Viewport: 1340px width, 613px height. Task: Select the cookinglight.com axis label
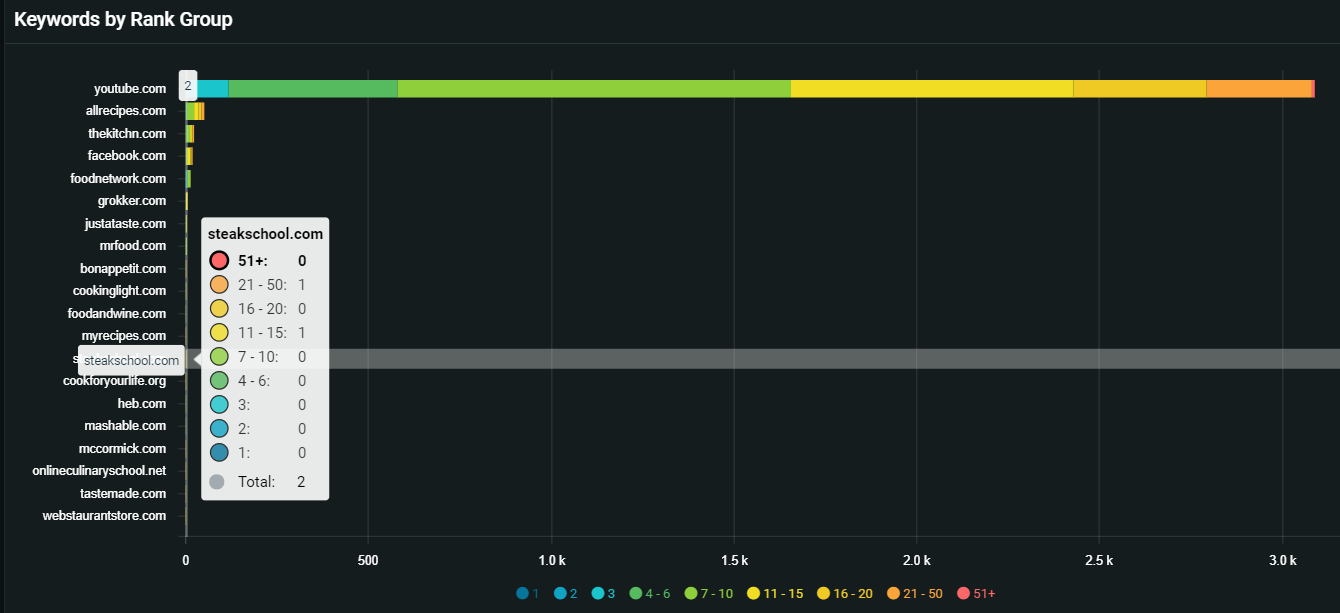120,291
